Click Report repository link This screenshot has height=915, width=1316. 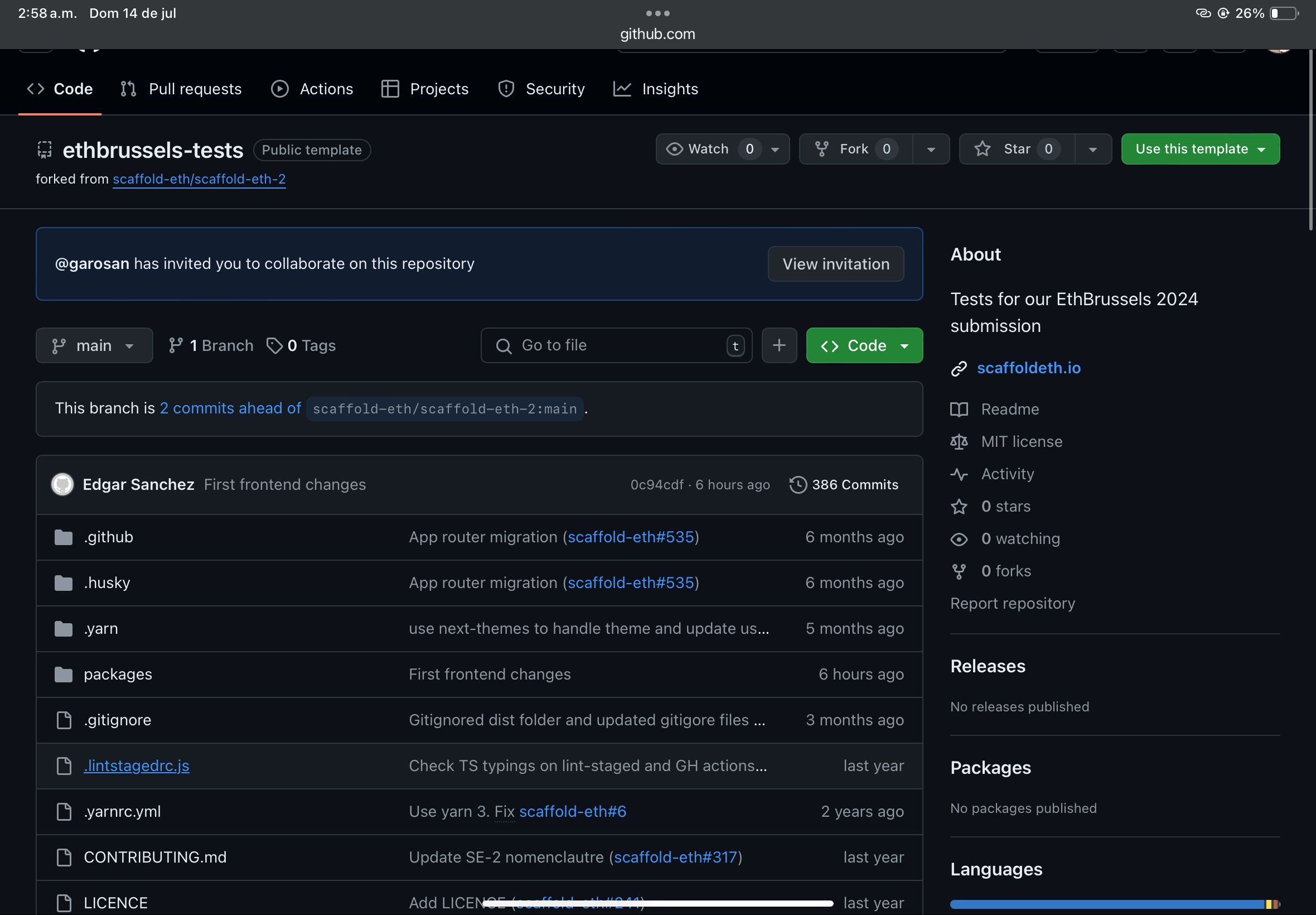point(1013,603)
